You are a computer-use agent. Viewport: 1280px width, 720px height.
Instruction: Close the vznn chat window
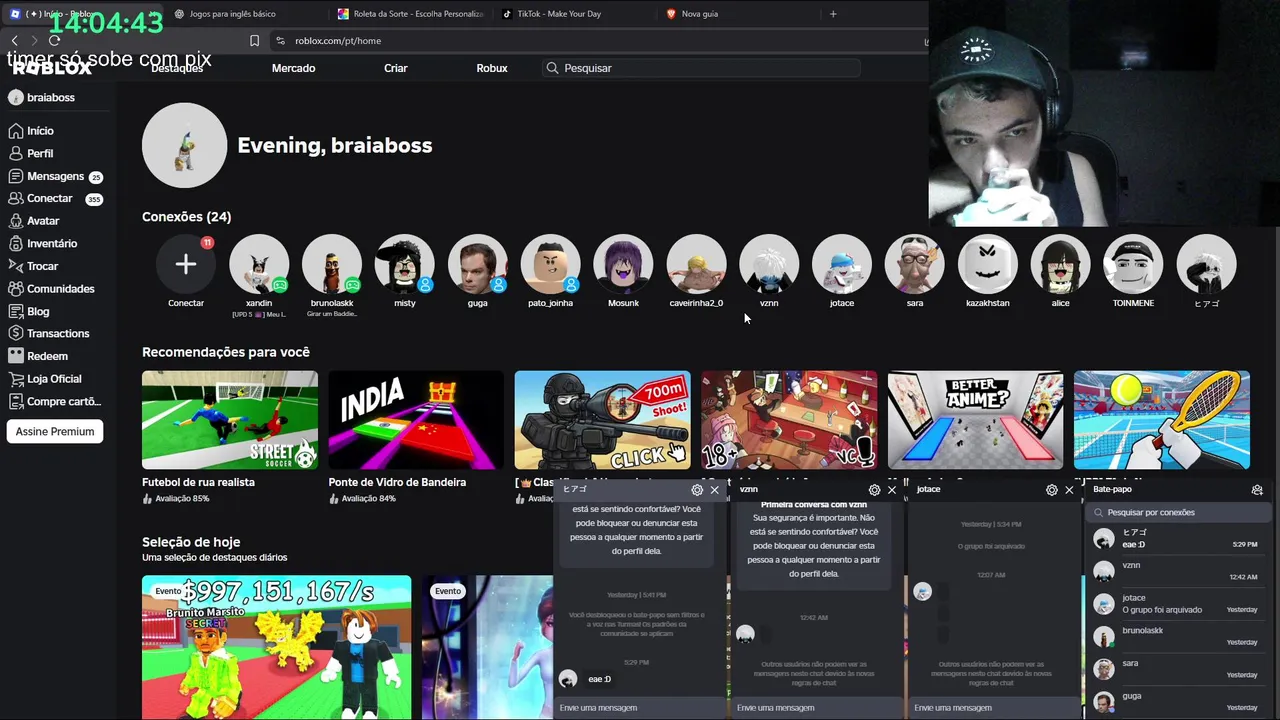(892, 490)
